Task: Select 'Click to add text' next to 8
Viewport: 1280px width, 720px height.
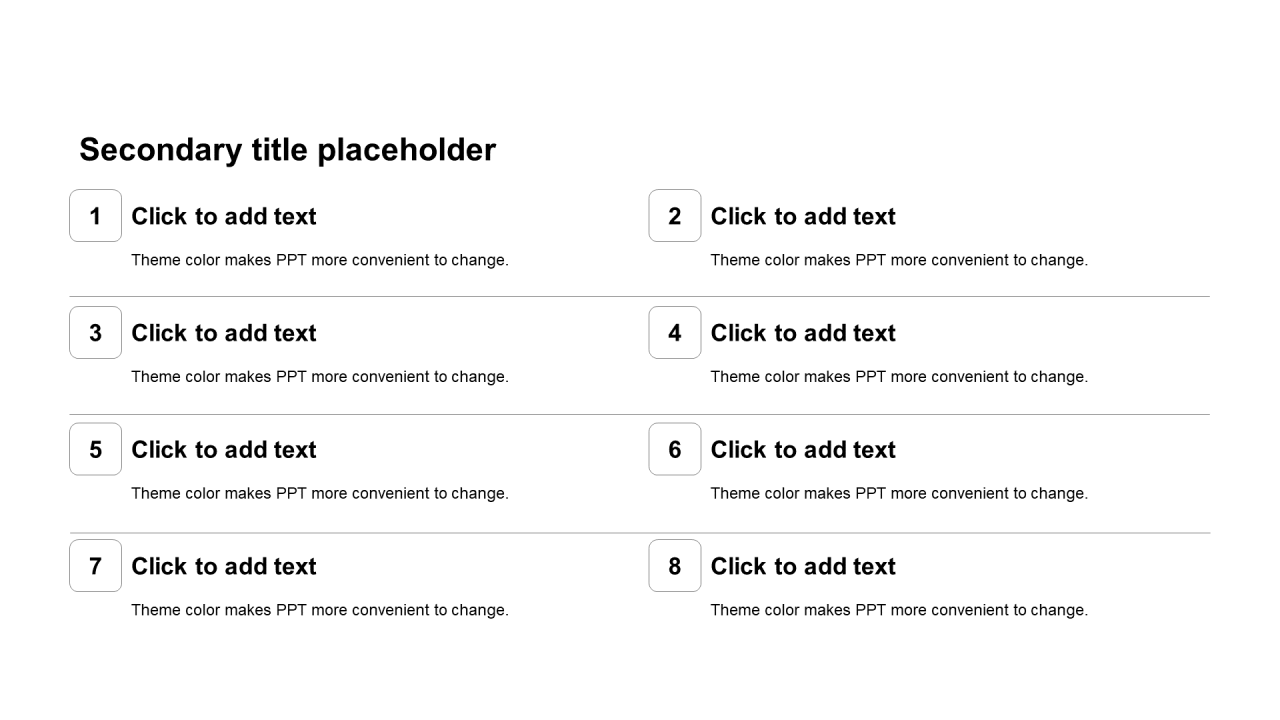Action: click(x=803, y=567)
